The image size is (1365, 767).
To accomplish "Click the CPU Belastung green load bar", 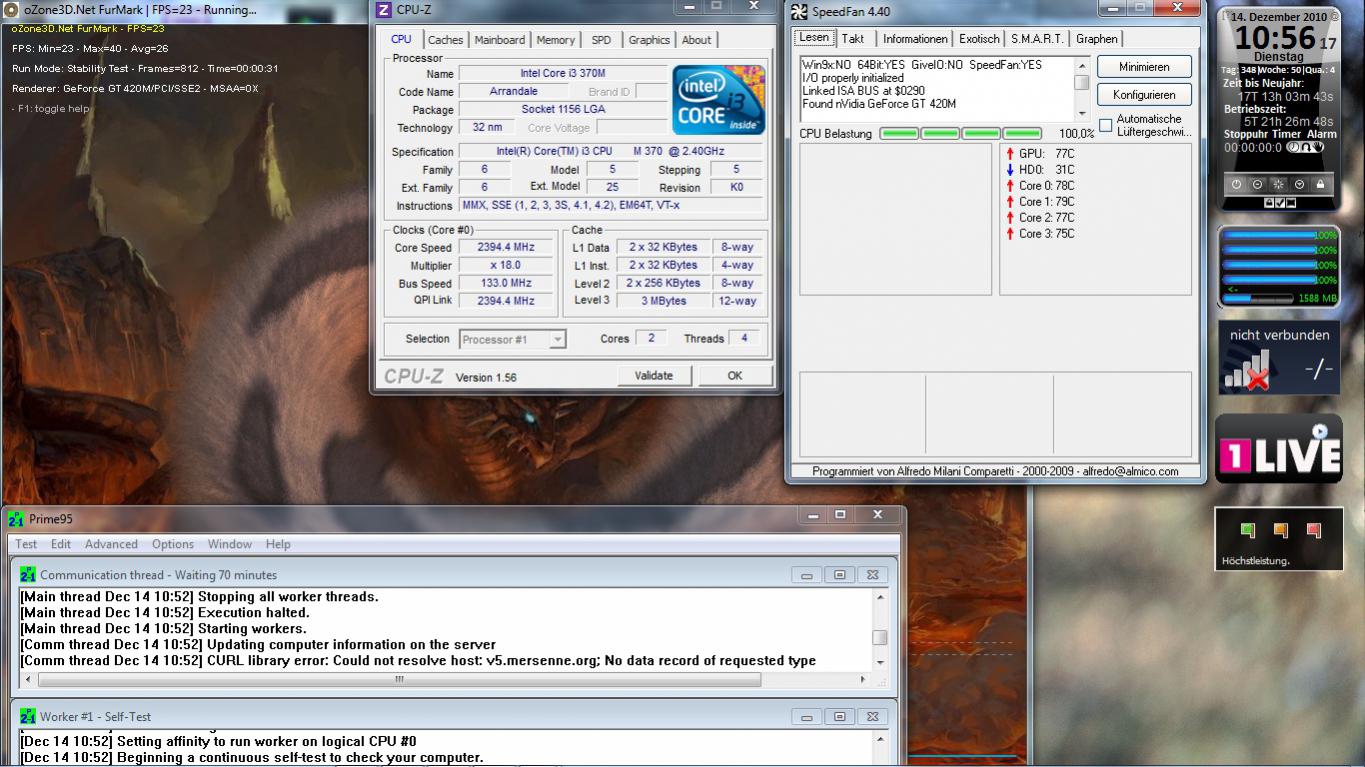I will coord(961,134).
